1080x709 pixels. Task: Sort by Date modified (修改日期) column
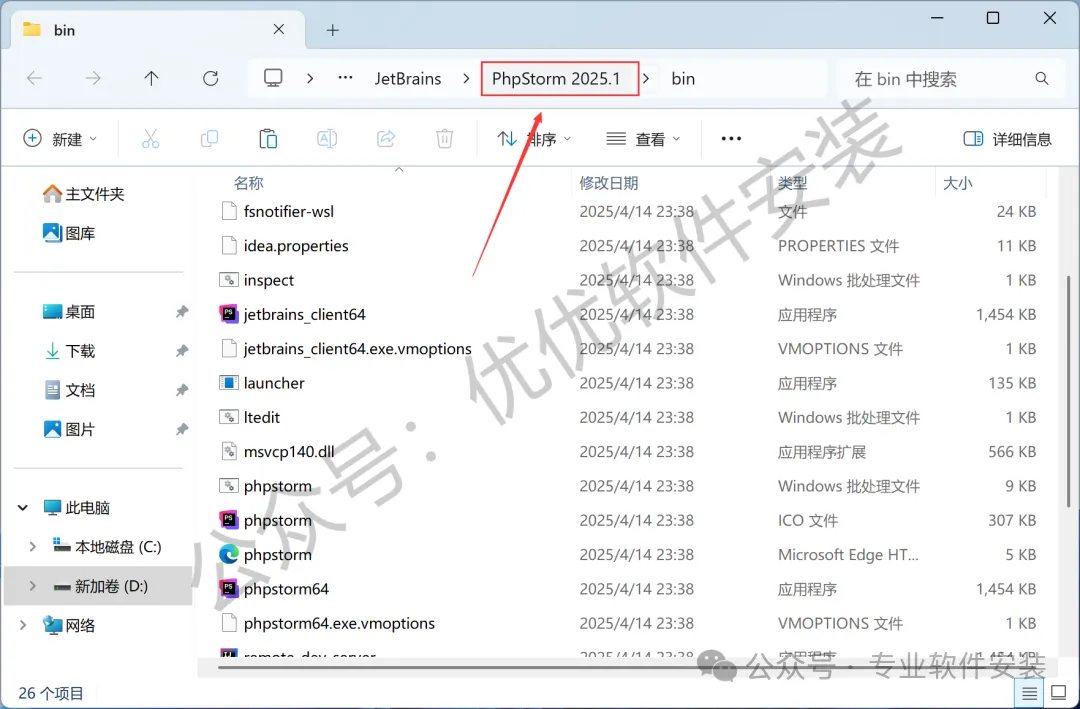pyautogui.click(x=608, y=183)
